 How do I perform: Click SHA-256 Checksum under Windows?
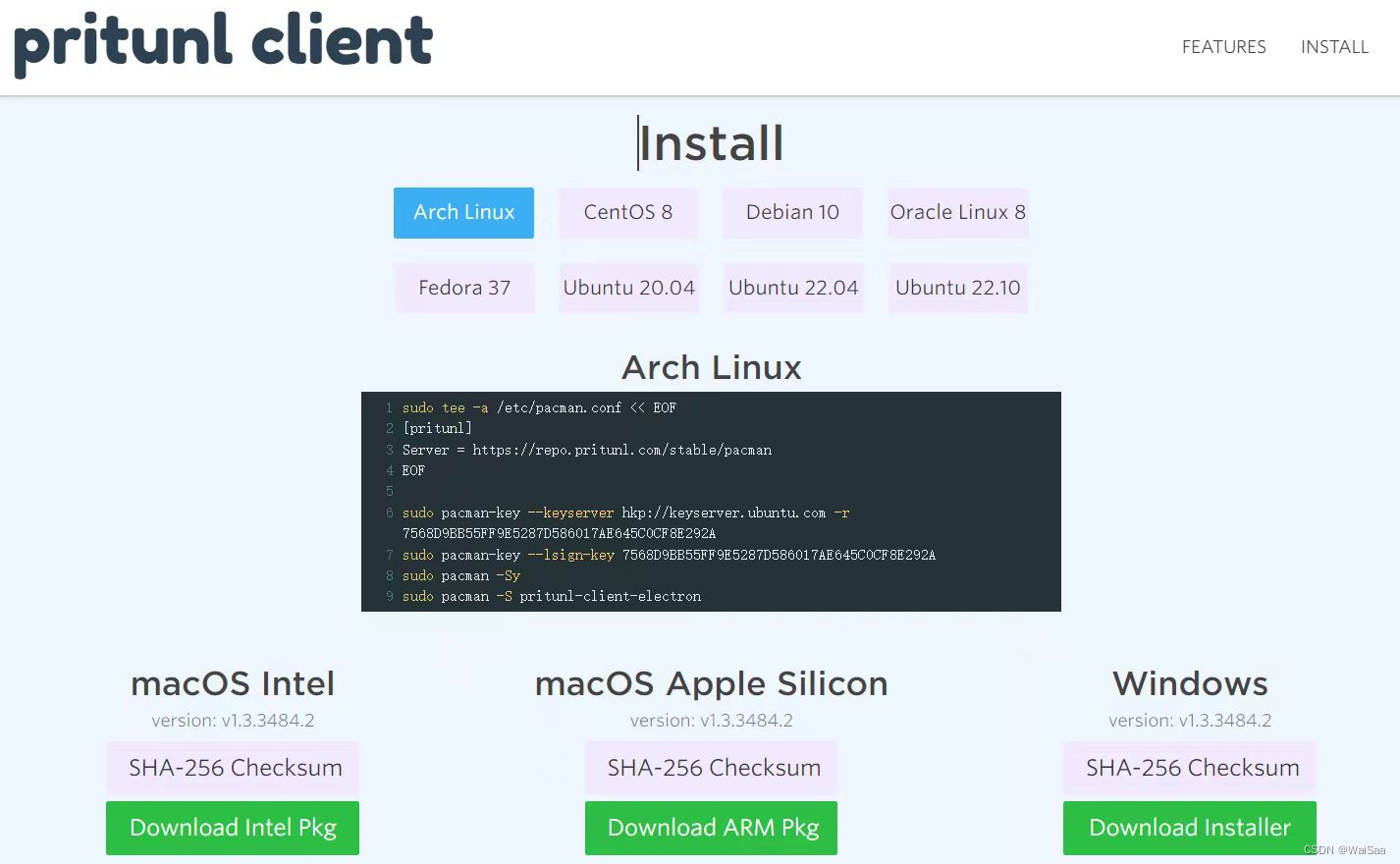(1190, 768)
